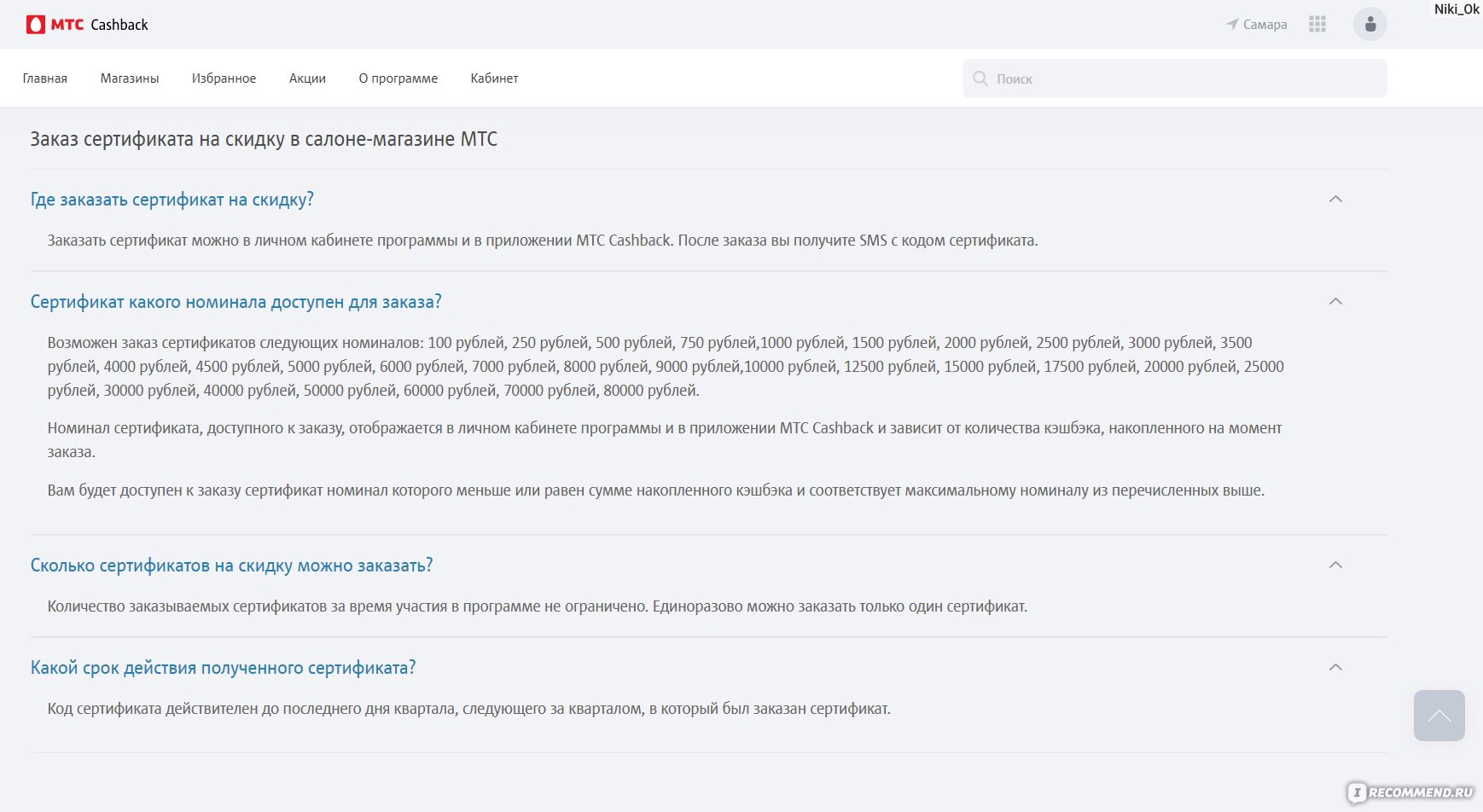Open the user profile avatar icon
Image resolution: width=1483 pixels, height=812 pixels.
(x=1370, y=24)
